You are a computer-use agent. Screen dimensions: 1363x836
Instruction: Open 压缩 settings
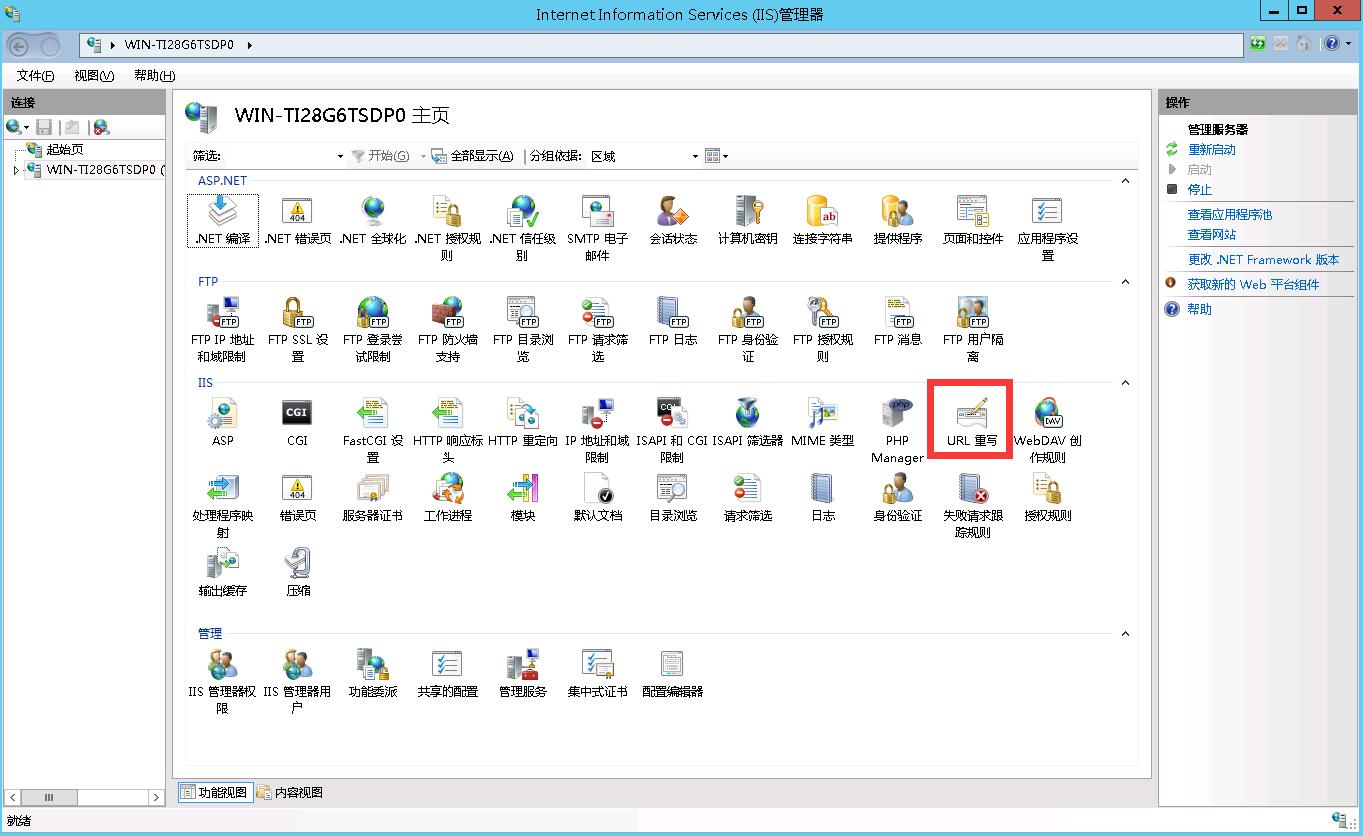pyautogui.click(x=297, y=570)
